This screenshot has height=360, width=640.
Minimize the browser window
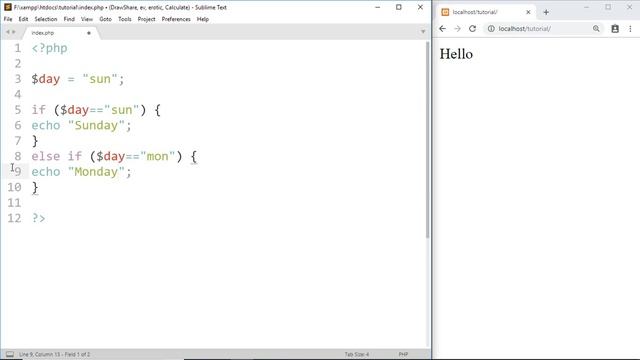coord(587,7)
